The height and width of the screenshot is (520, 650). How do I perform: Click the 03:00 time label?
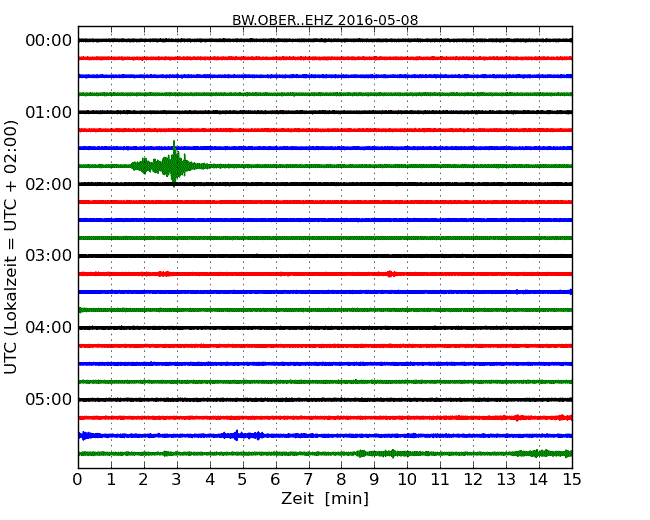click(49, 256)
